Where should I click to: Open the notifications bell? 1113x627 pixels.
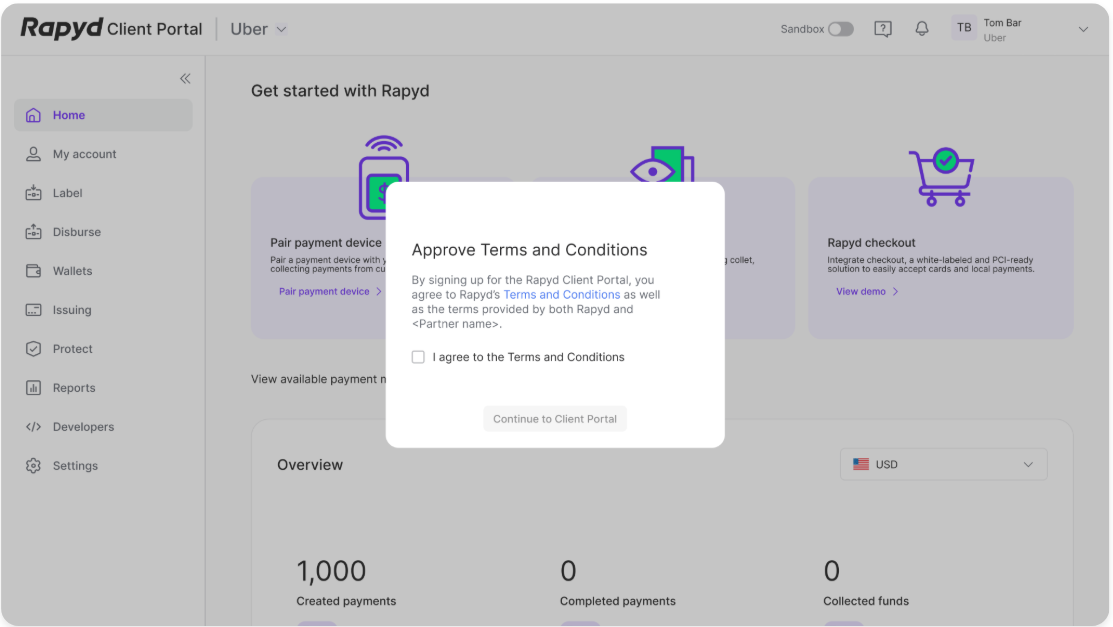pos(921,28)
